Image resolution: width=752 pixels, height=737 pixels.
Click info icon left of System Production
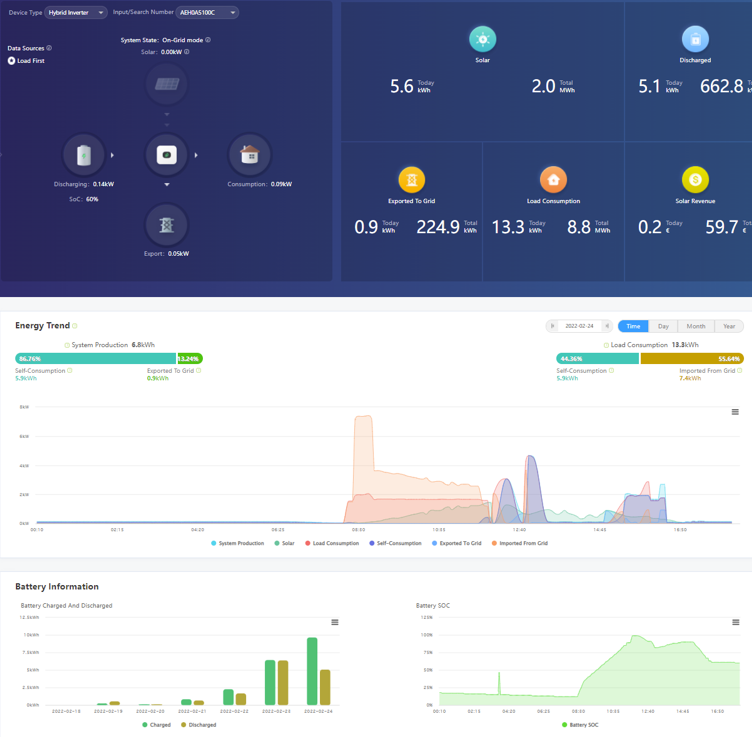pos(67,345)
